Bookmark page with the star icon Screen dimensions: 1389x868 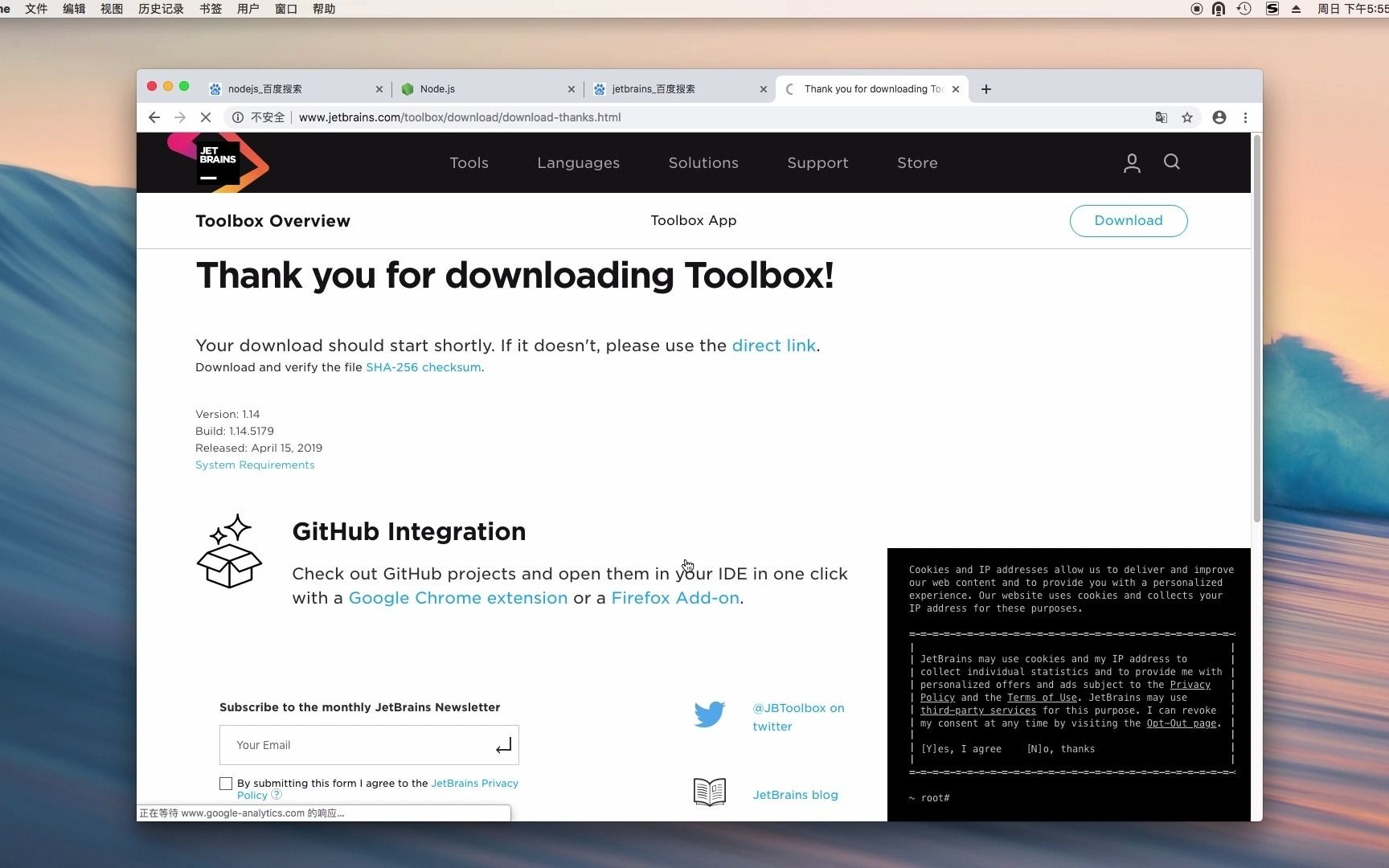[1187, 117]
